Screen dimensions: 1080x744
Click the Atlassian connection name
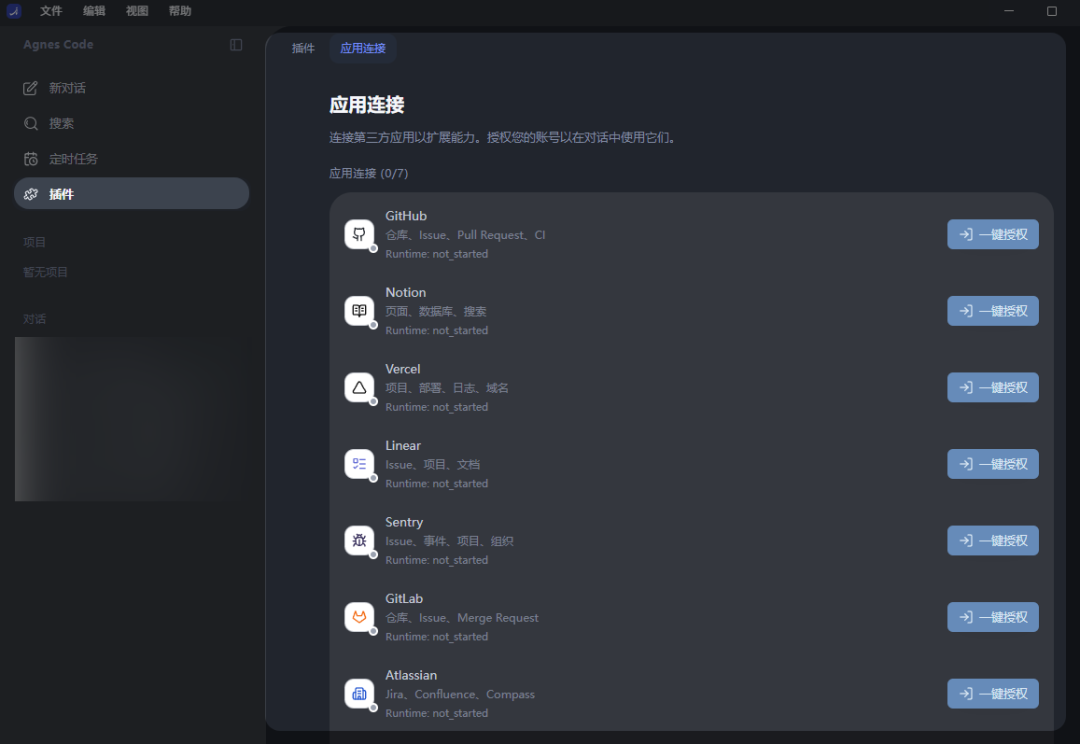(411, 675)
